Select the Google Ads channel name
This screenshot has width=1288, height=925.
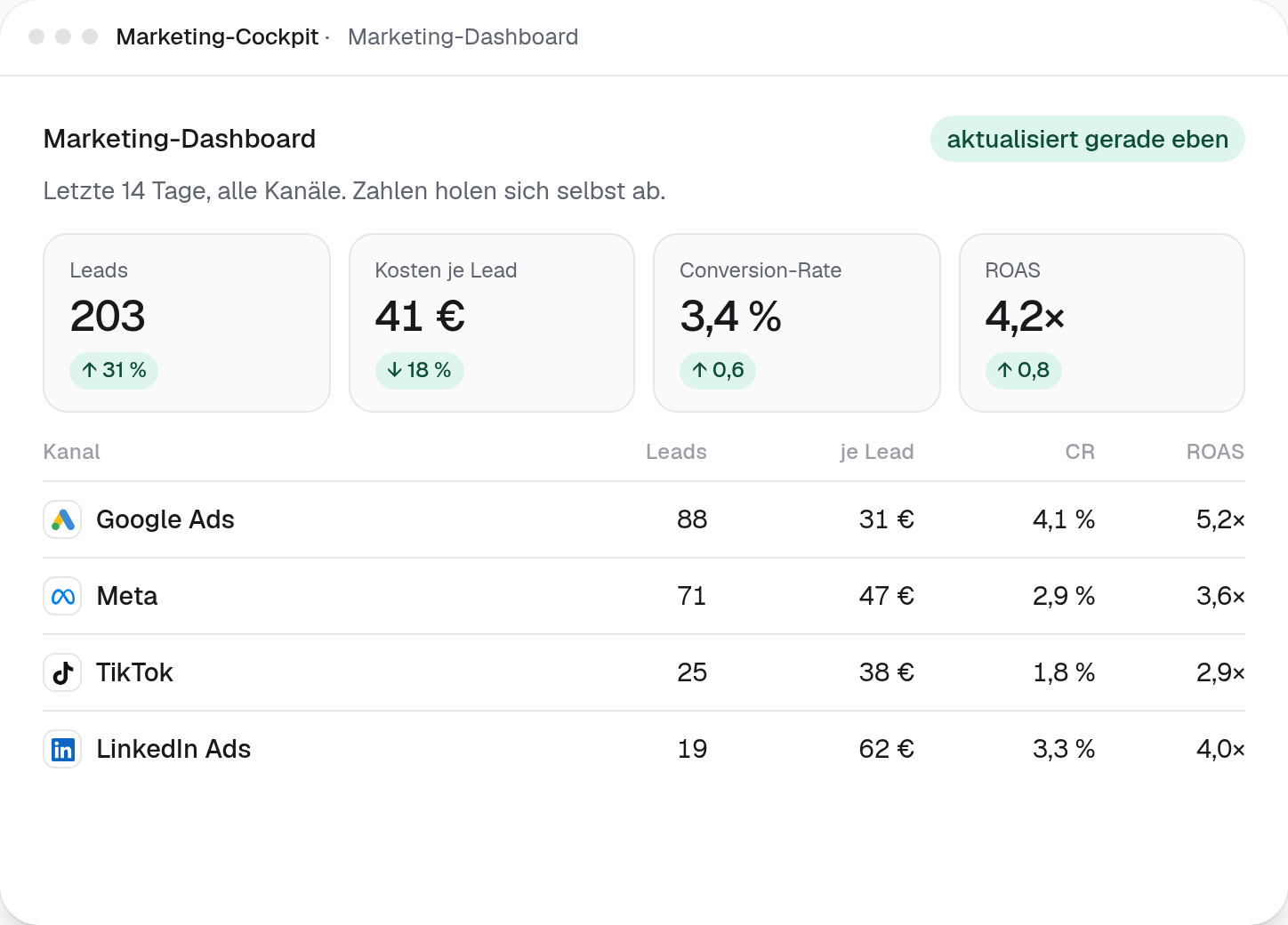click(165, 519)
